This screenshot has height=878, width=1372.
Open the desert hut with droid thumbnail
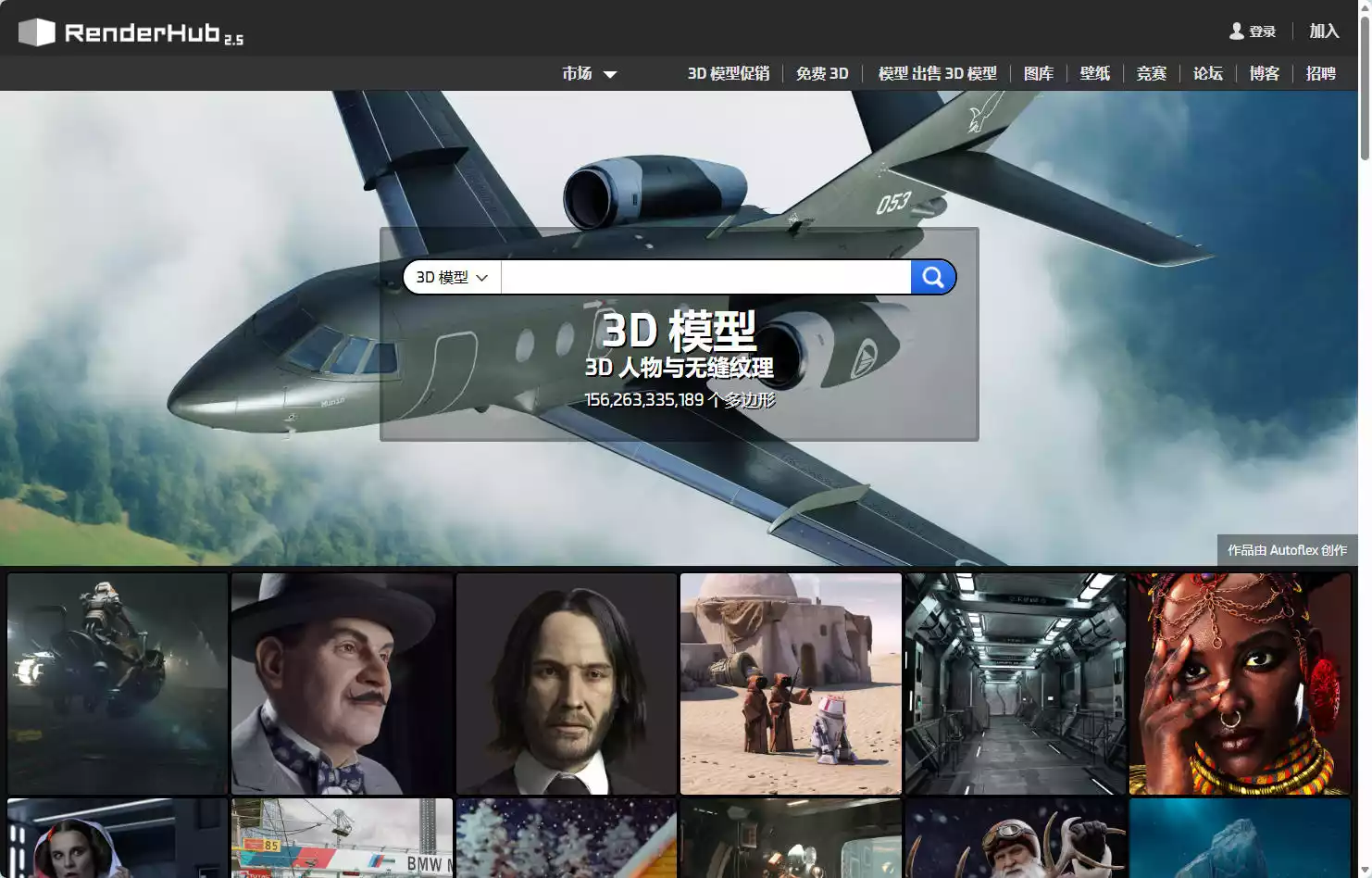coord(791,684)
